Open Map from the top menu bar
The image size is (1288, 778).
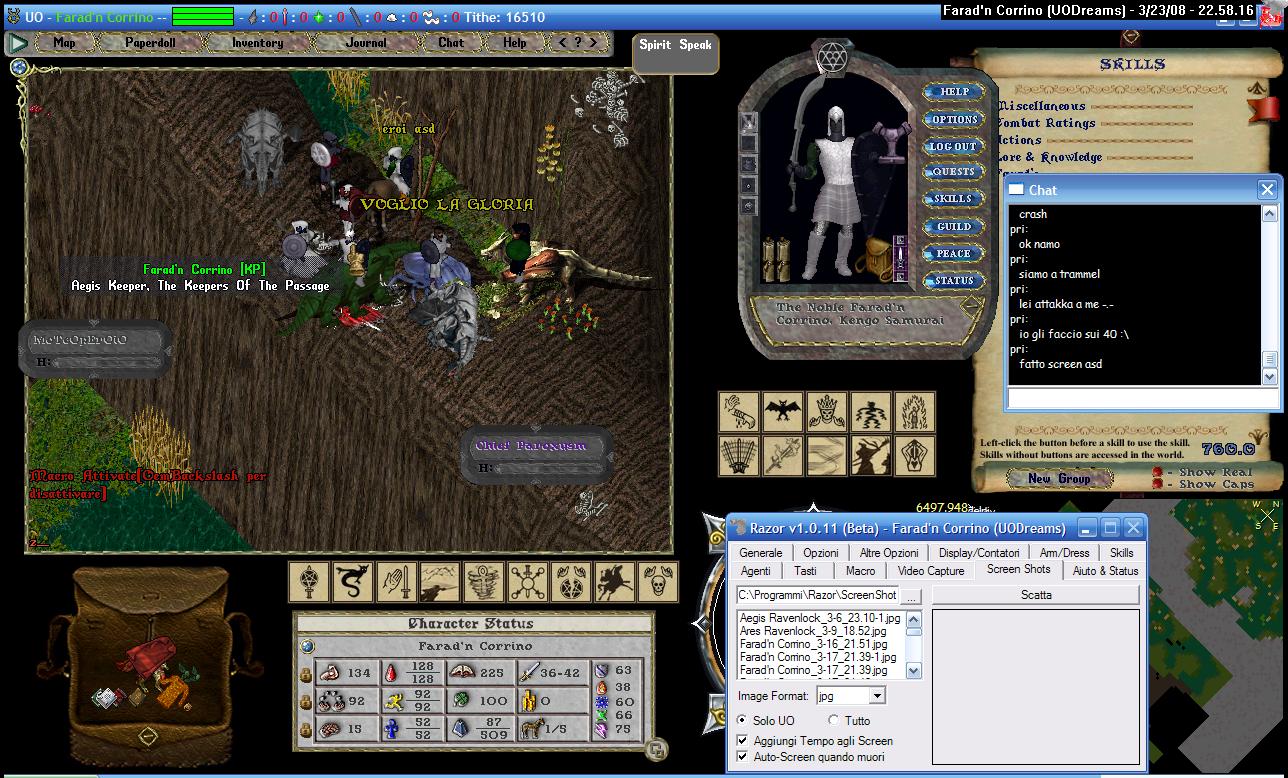pos(64,43)
